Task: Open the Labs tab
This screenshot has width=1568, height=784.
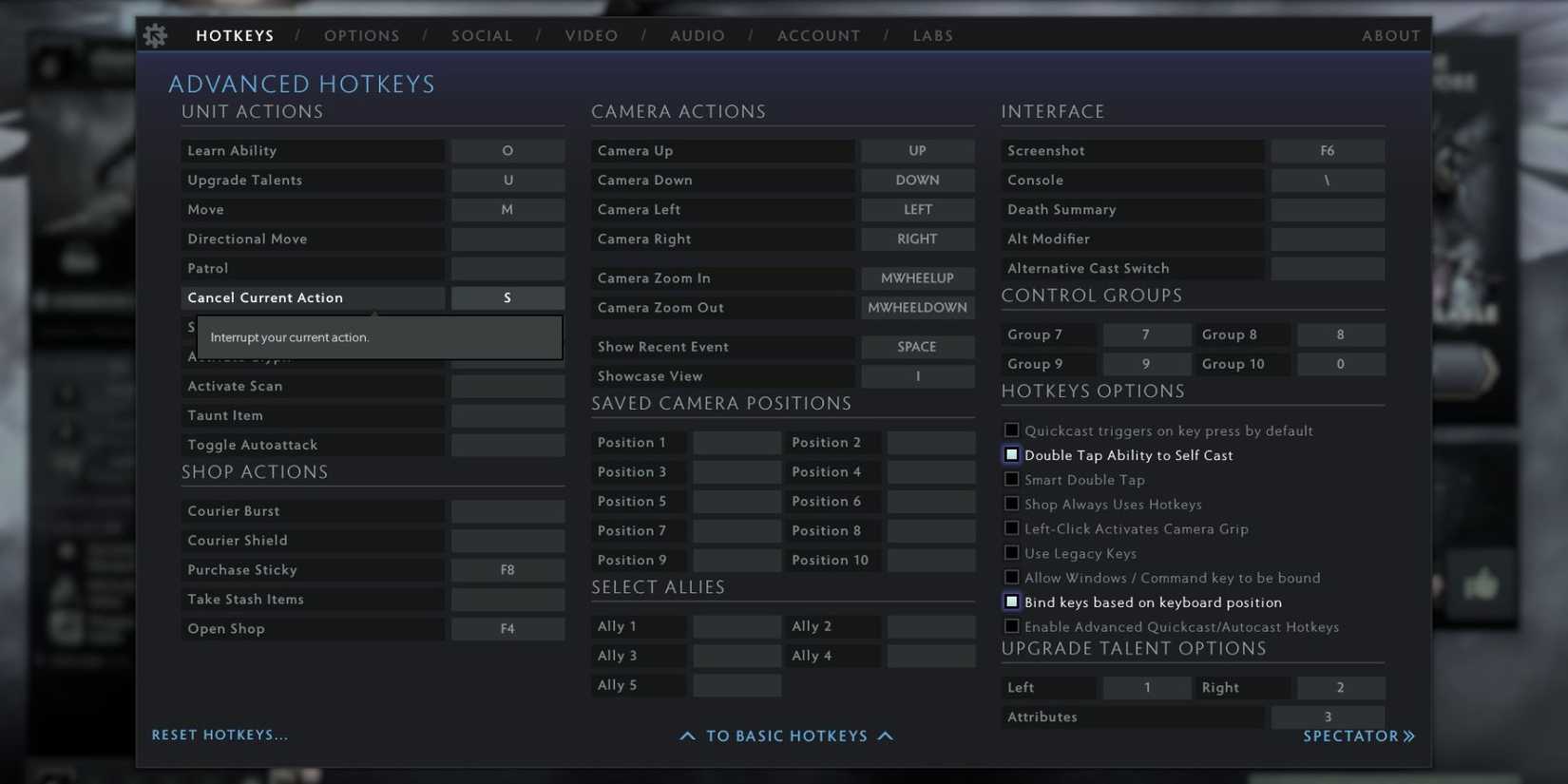Action: [x=932, y=35]
